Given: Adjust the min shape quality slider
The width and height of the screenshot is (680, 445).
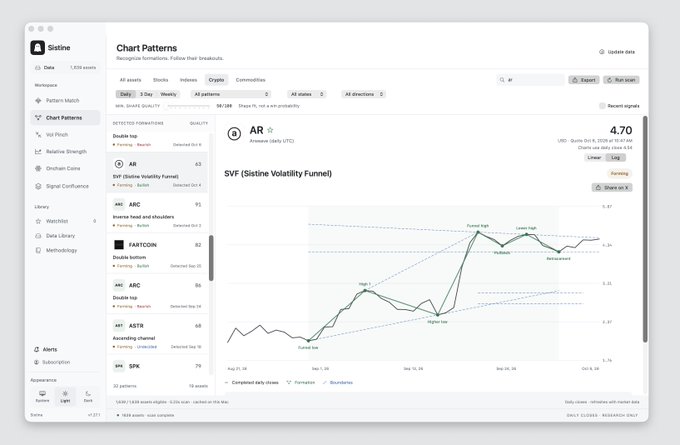Looking at the screenshot, I should [x=189, y=106].
